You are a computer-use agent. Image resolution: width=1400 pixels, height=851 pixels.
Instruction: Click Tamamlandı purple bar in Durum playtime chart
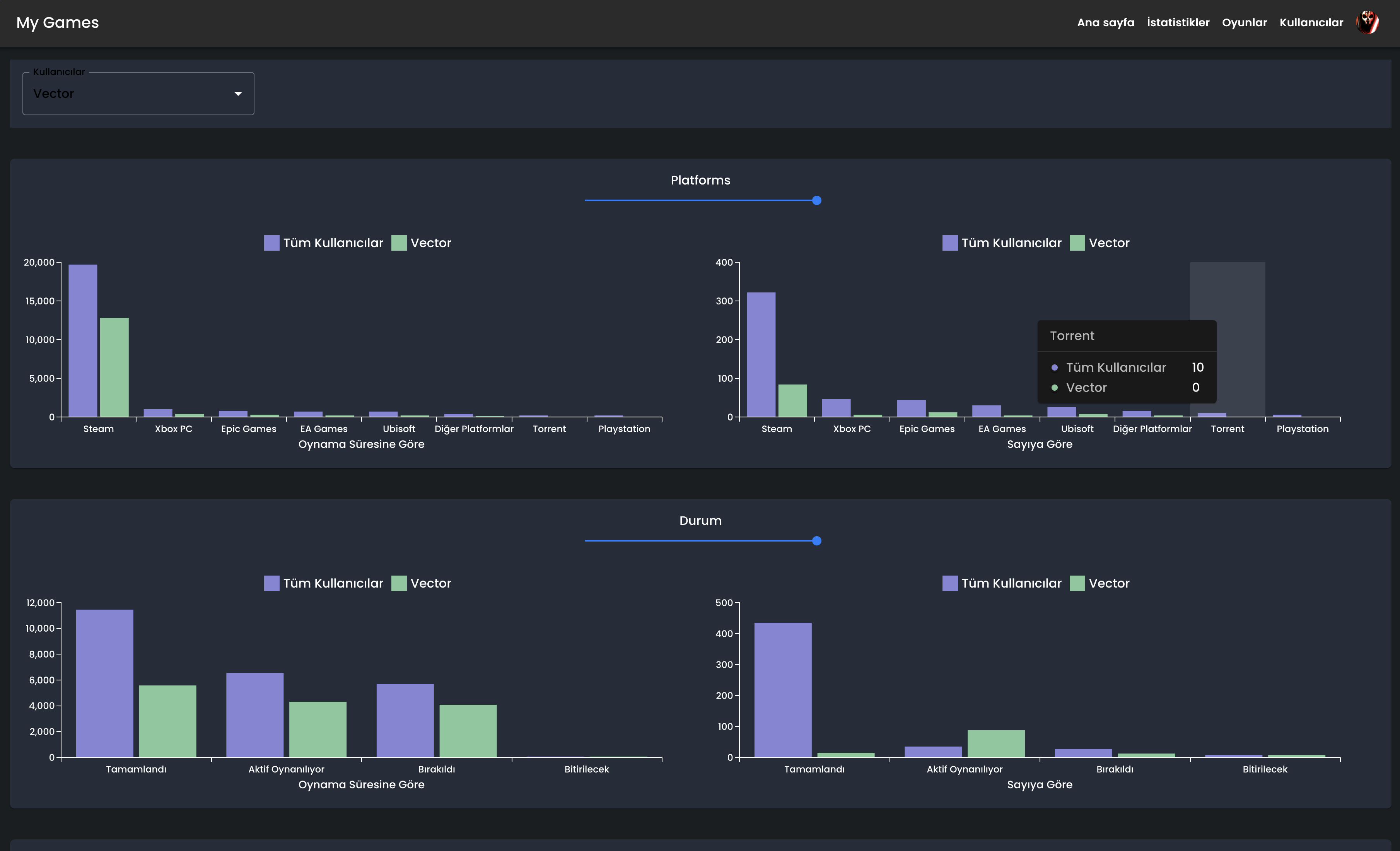click(104, 683)
